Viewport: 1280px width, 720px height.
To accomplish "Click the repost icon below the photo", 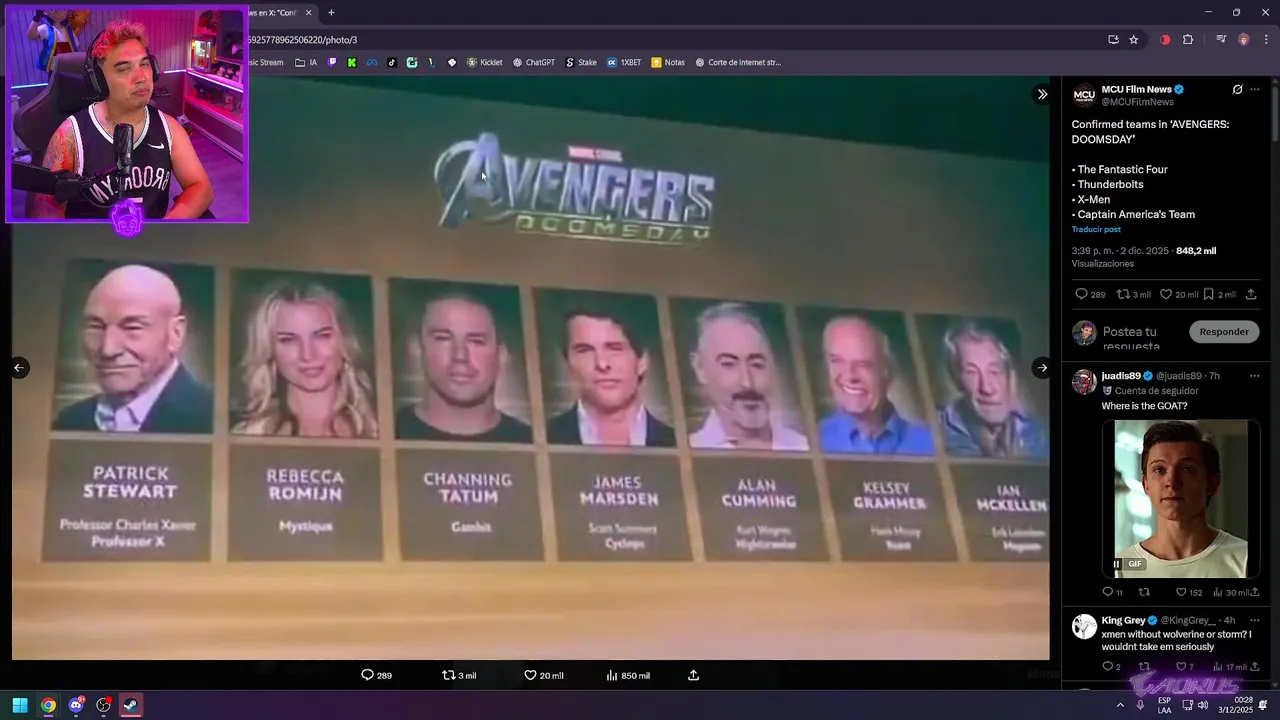I will click(448, 675).
